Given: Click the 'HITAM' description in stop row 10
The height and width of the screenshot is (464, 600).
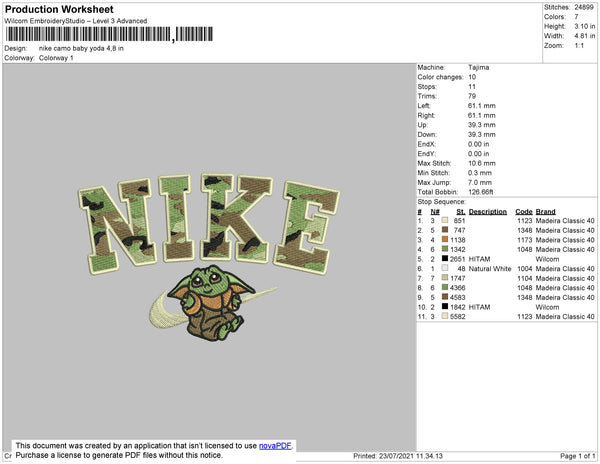Looking at the screenshot, I should coord(479,307).
